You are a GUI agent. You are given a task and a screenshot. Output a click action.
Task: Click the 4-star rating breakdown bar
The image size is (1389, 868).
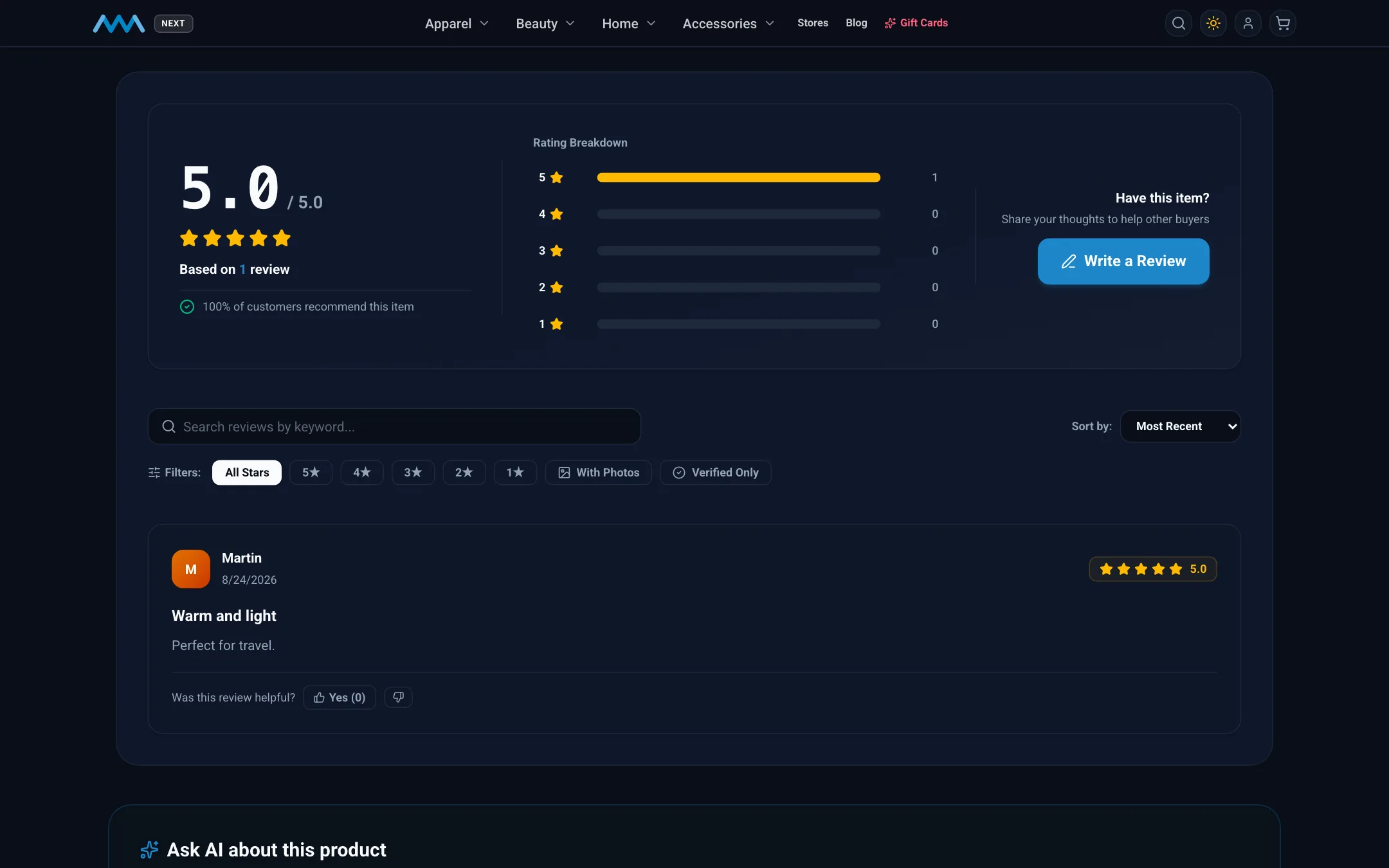click(x=738, y=214)
